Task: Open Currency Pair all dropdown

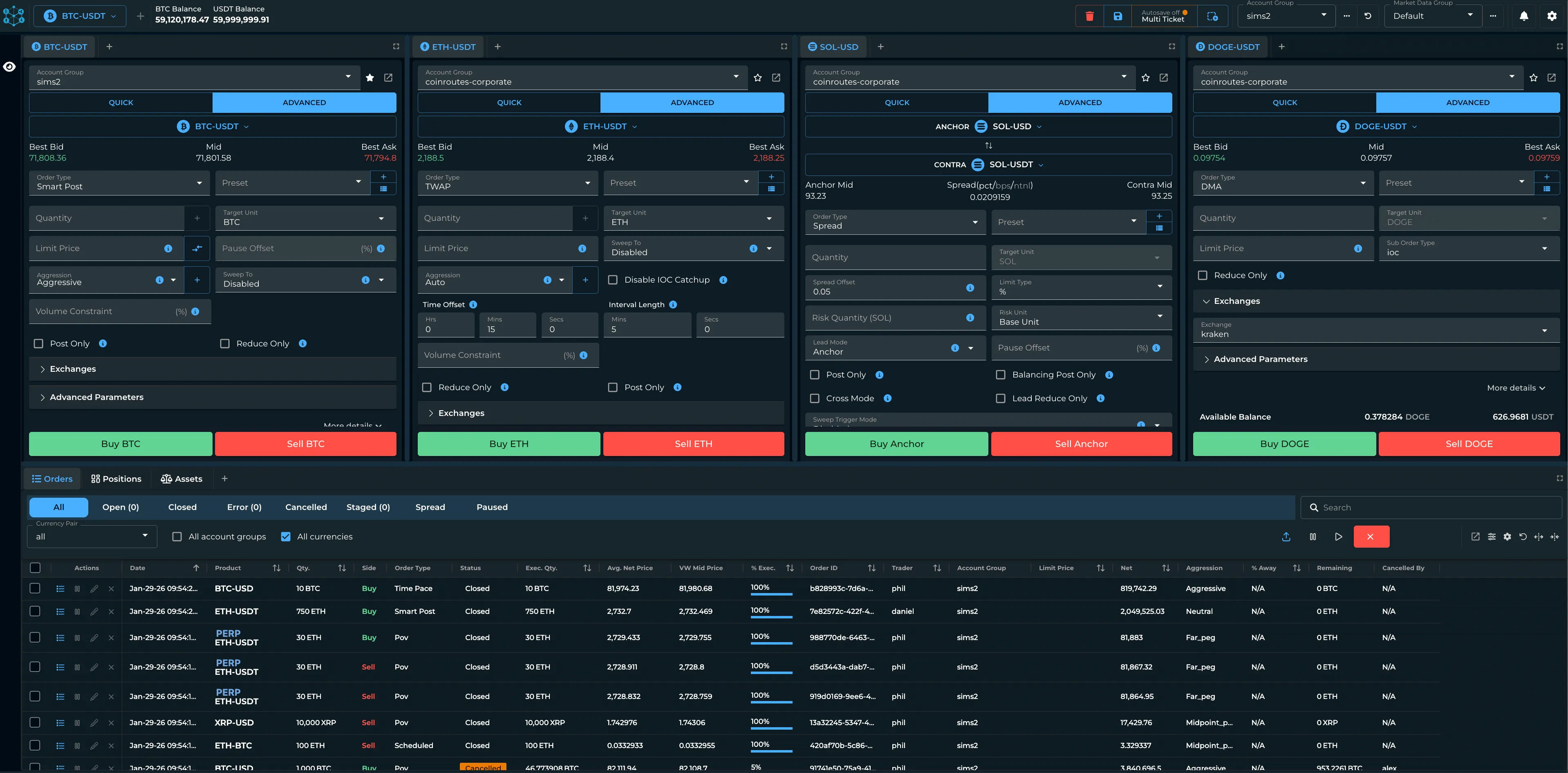Action: coord(92,537)
